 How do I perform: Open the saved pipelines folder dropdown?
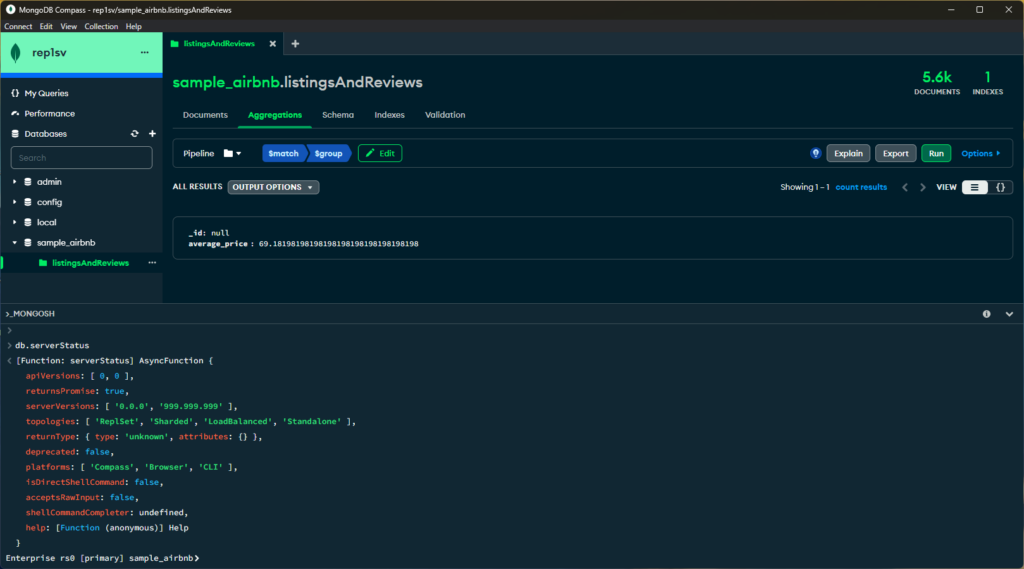click(232, 154)
